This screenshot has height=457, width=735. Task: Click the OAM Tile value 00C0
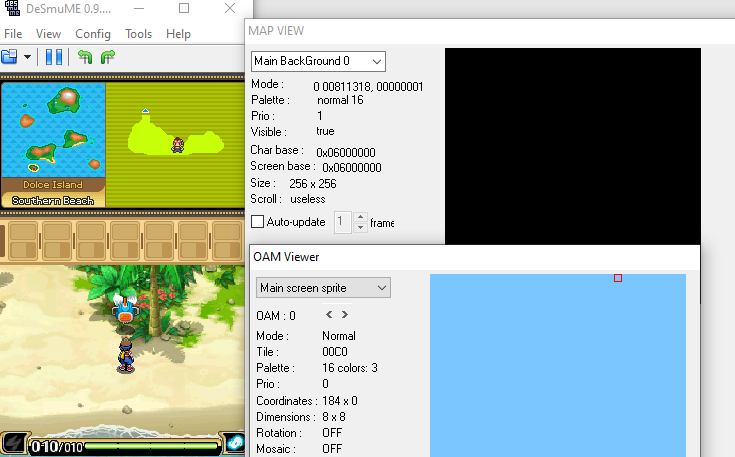point(335,352)
